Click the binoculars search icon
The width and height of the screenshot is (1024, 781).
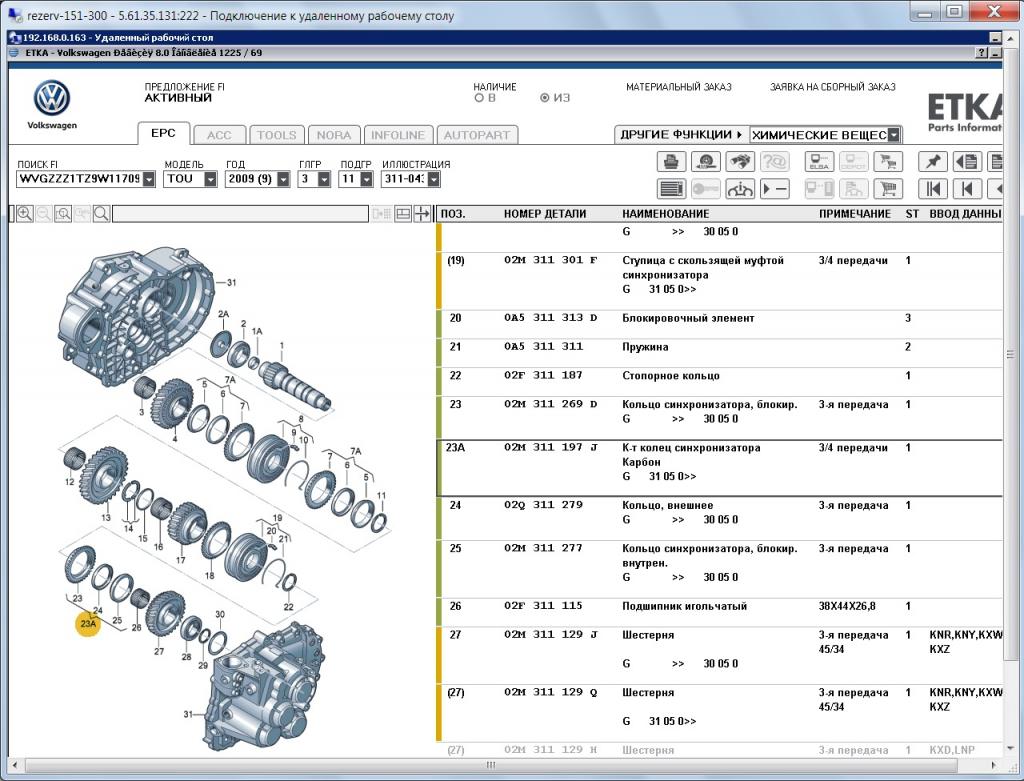(740, 161)
